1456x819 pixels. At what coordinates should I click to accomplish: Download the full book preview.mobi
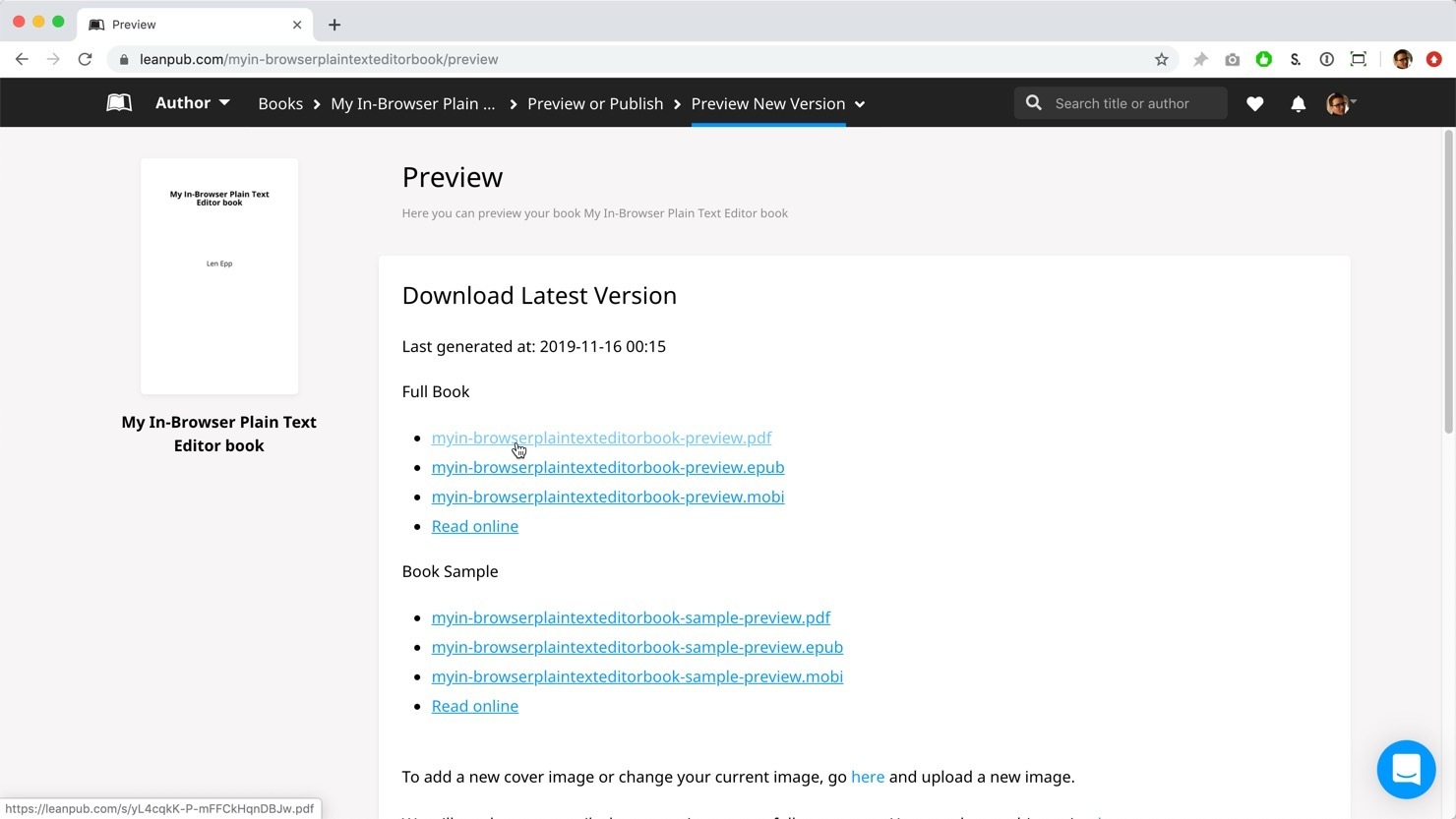tap(608, 497)
